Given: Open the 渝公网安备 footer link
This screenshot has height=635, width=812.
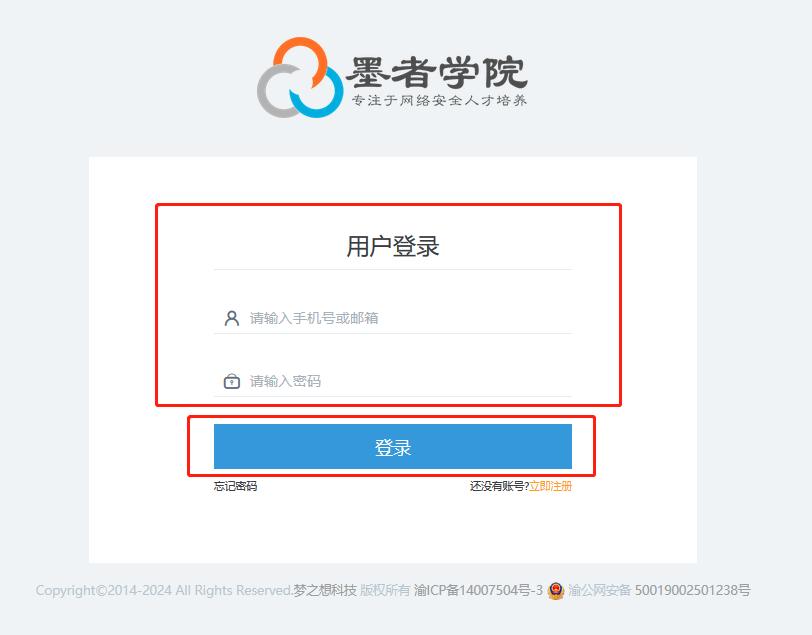Looking at the screenshot, I should [599, 590].
